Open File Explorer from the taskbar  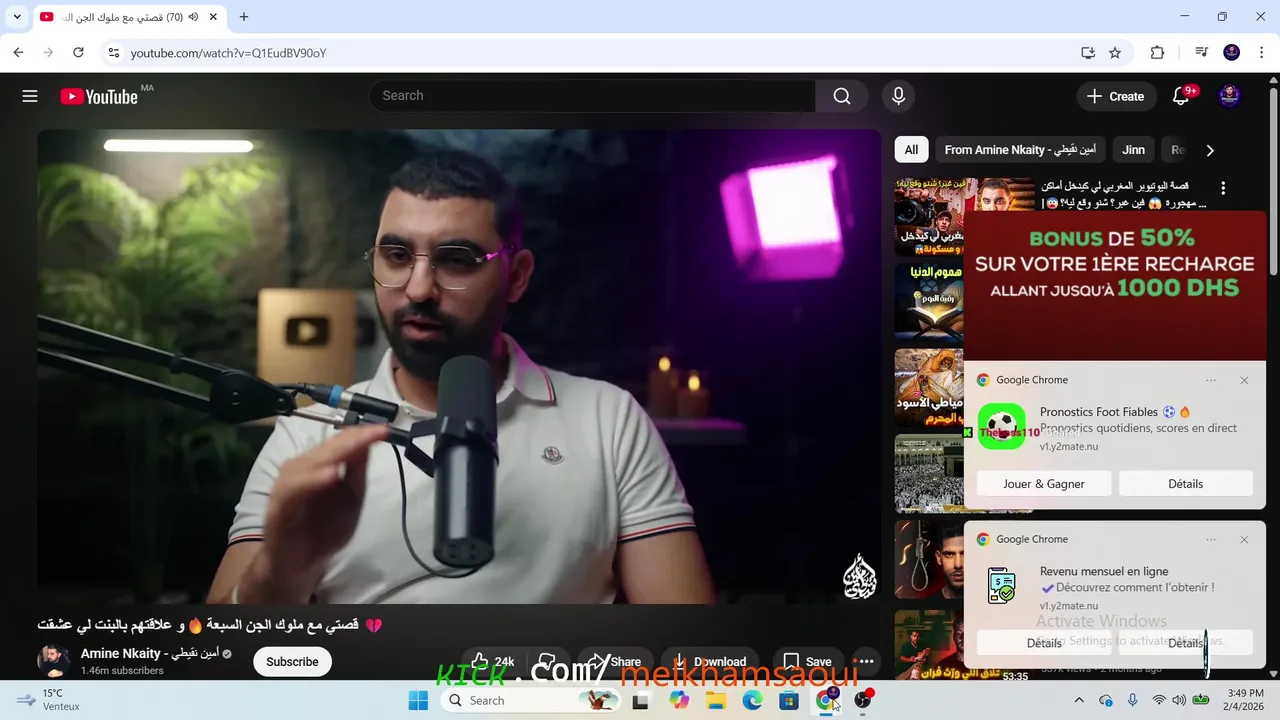click(x=716, y=701)
